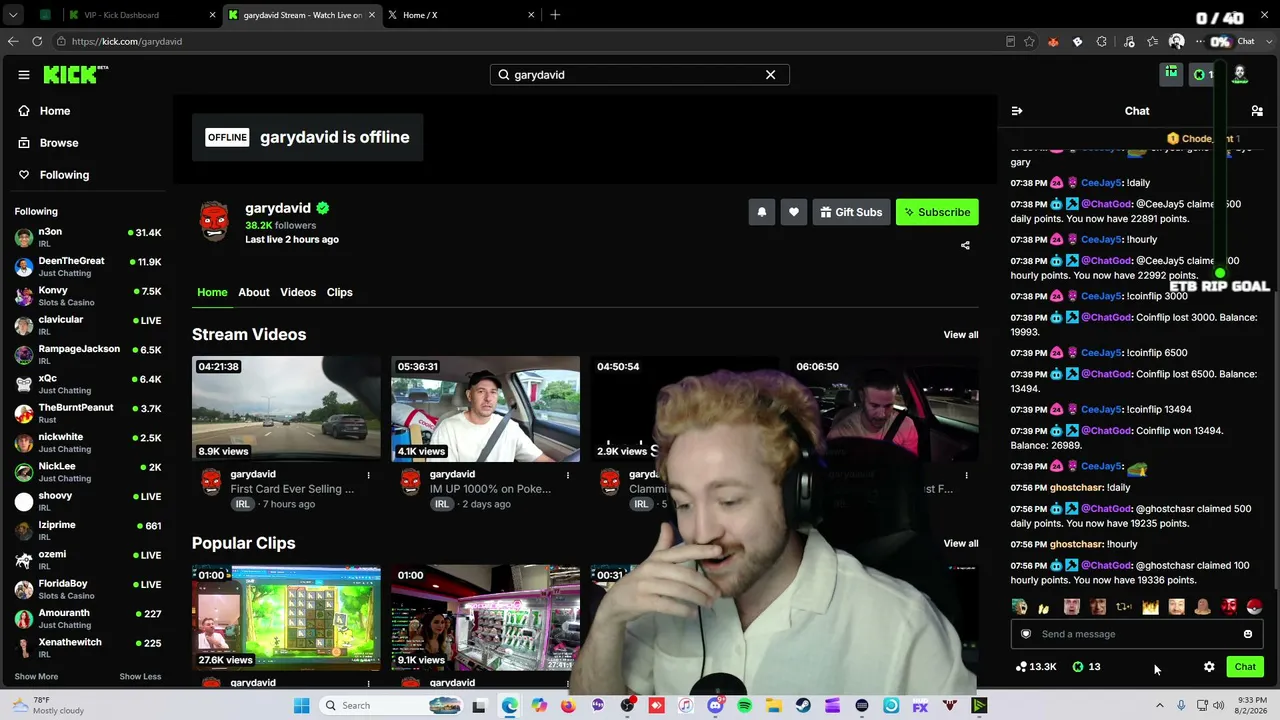1280x720 pixels.
Task: Send message with green Chat button
Action: click(x=1245, y=667)
